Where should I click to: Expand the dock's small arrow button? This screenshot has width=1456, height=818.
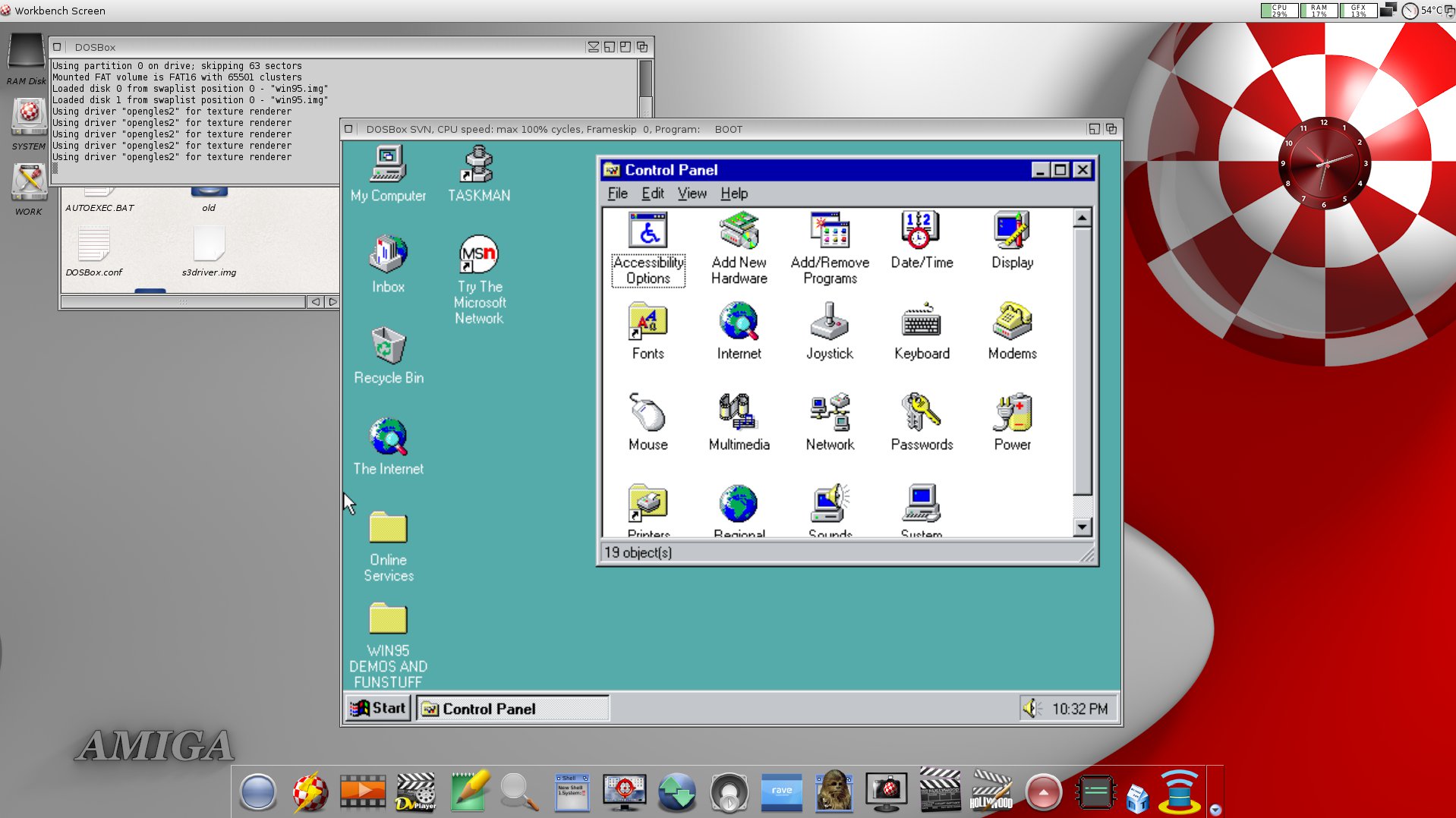[1215, 809]
